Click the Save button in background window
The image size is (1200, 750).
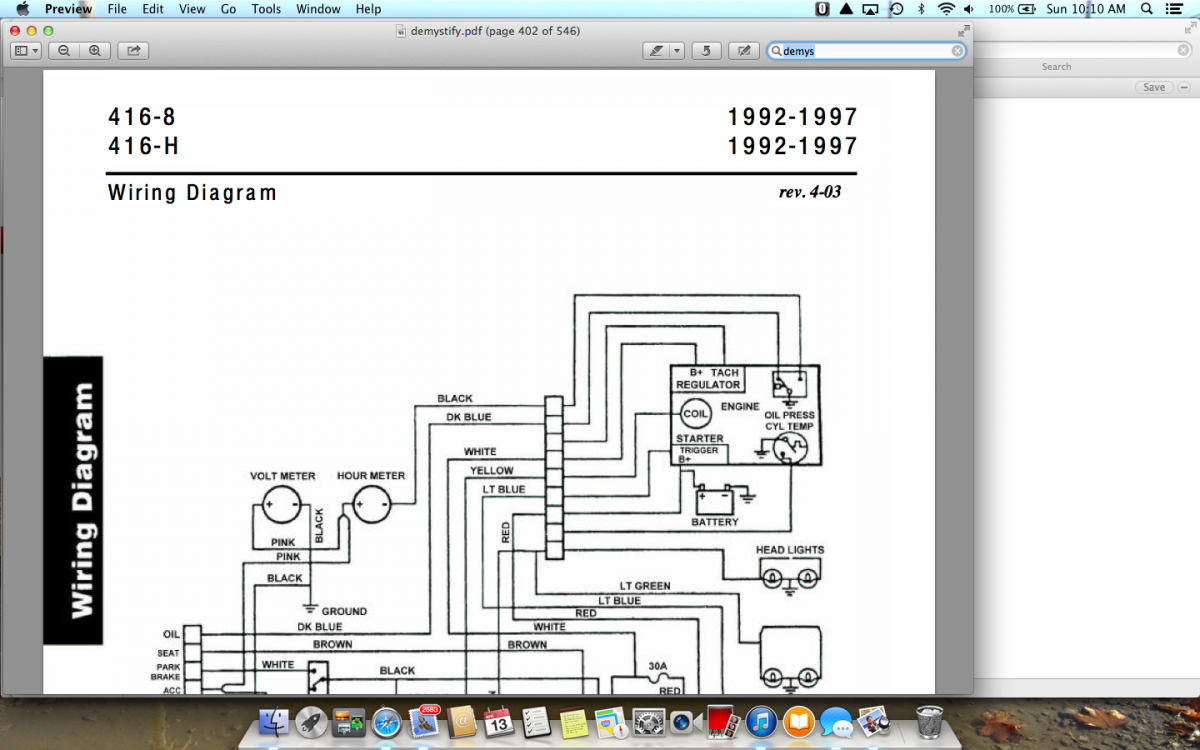point(1154,87)
